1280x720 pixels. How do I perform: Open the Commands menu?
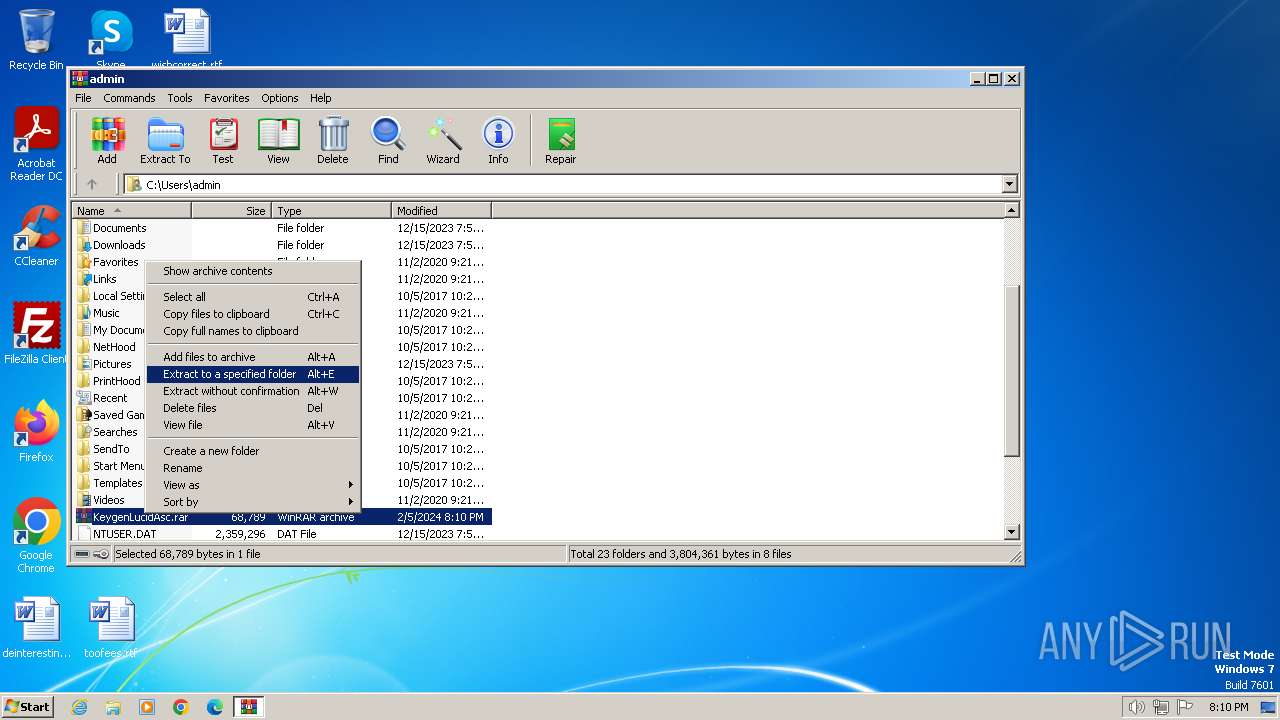coord(129,98)
